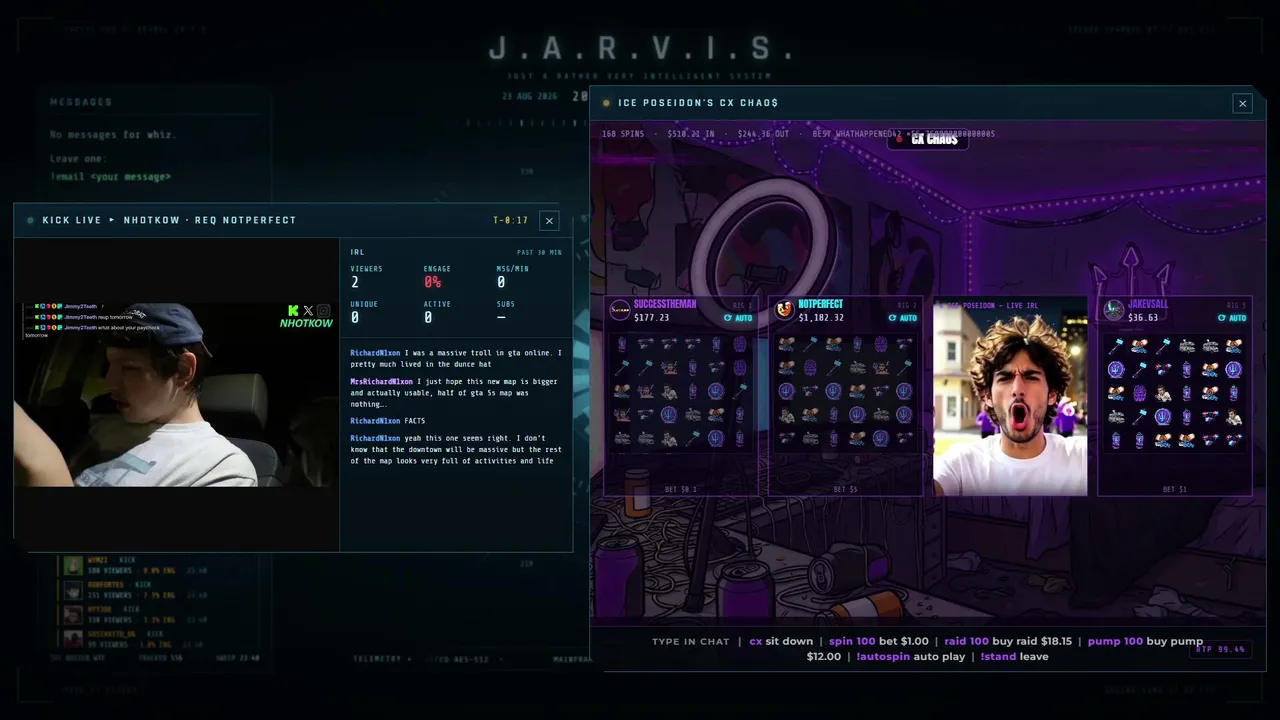
Task: Click the ROBFORTES stream avatar in J.A.R.V.I.S. list
Action: pyautogui.click(x=73, y=590)
